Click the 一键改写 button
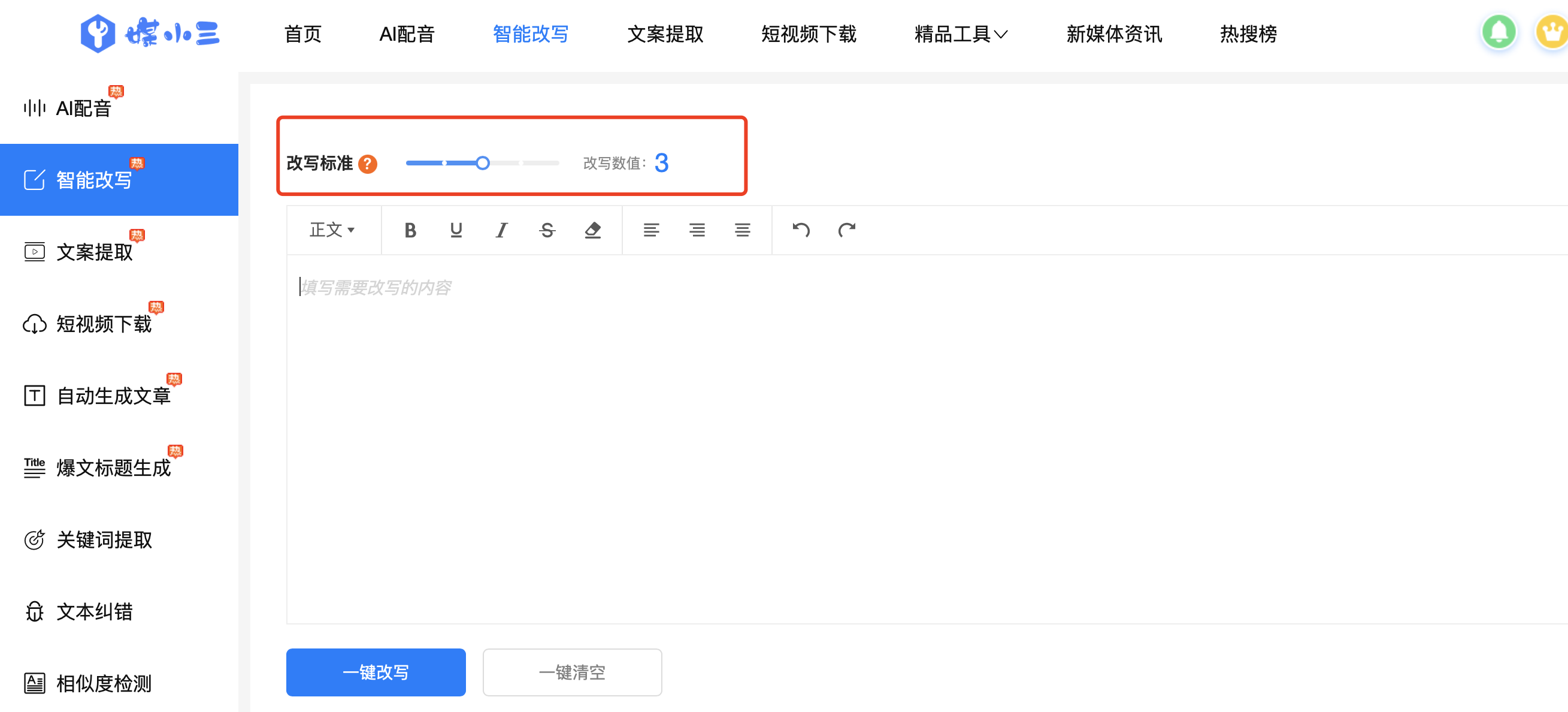 376,672
